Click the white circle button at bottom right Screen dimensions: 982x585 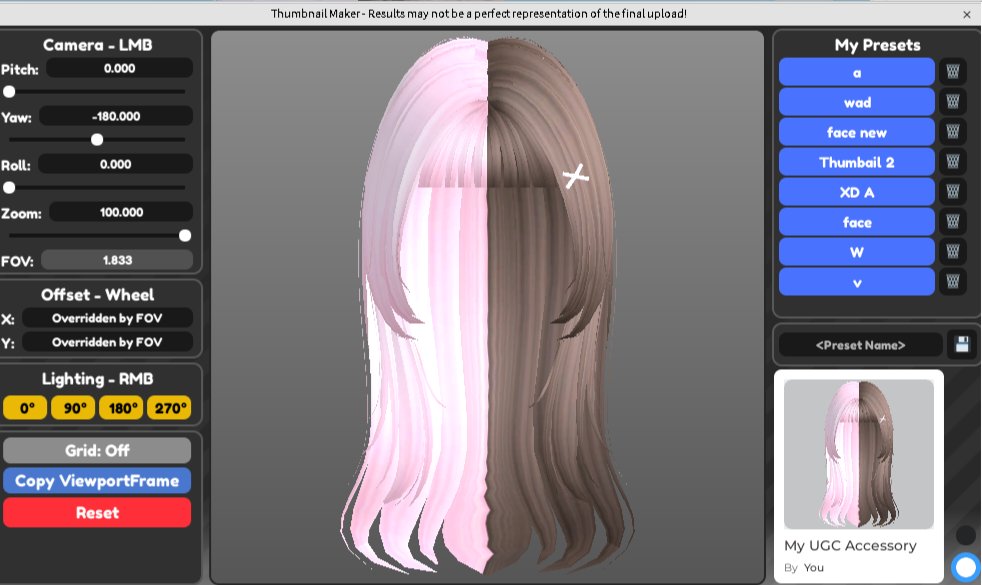click(x=966, y=567)
